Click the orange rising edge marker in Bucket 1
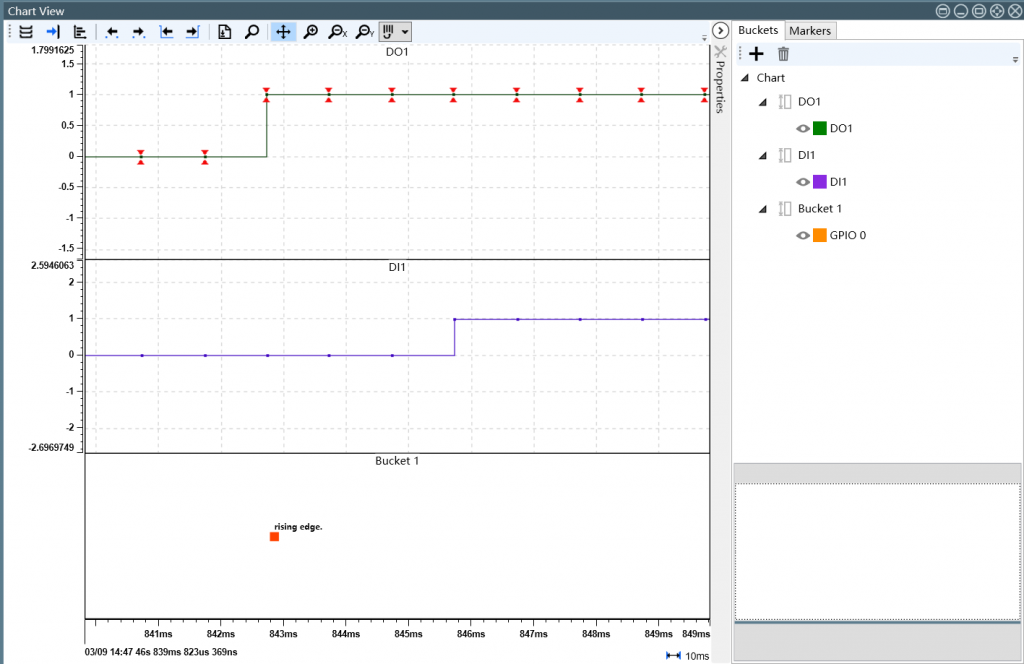The width and height of the screenshot is (1024, 664). 274,537
